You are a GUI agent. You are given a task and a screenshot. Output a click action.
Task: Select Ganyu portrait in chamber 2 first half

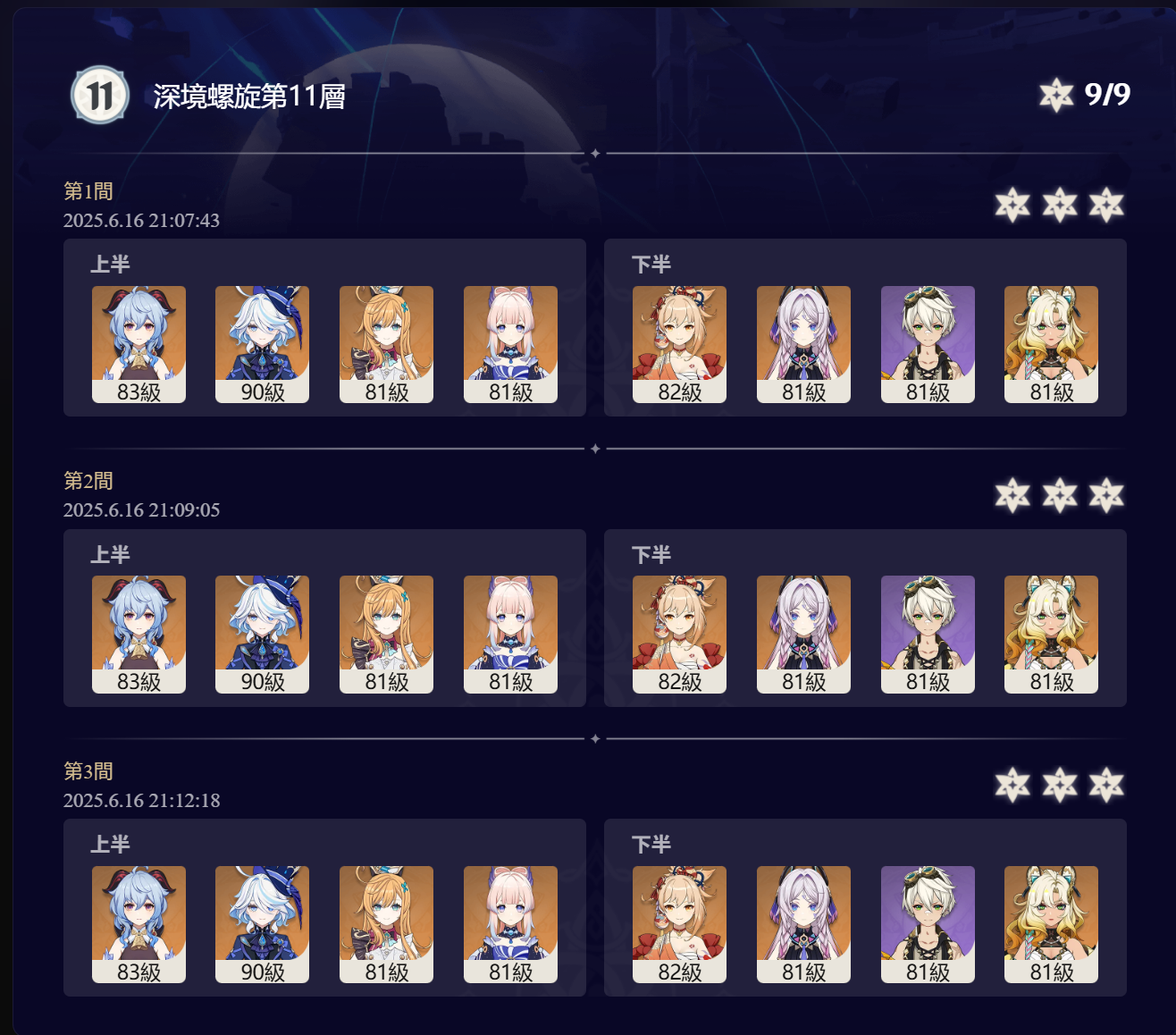tap(139, 635)
